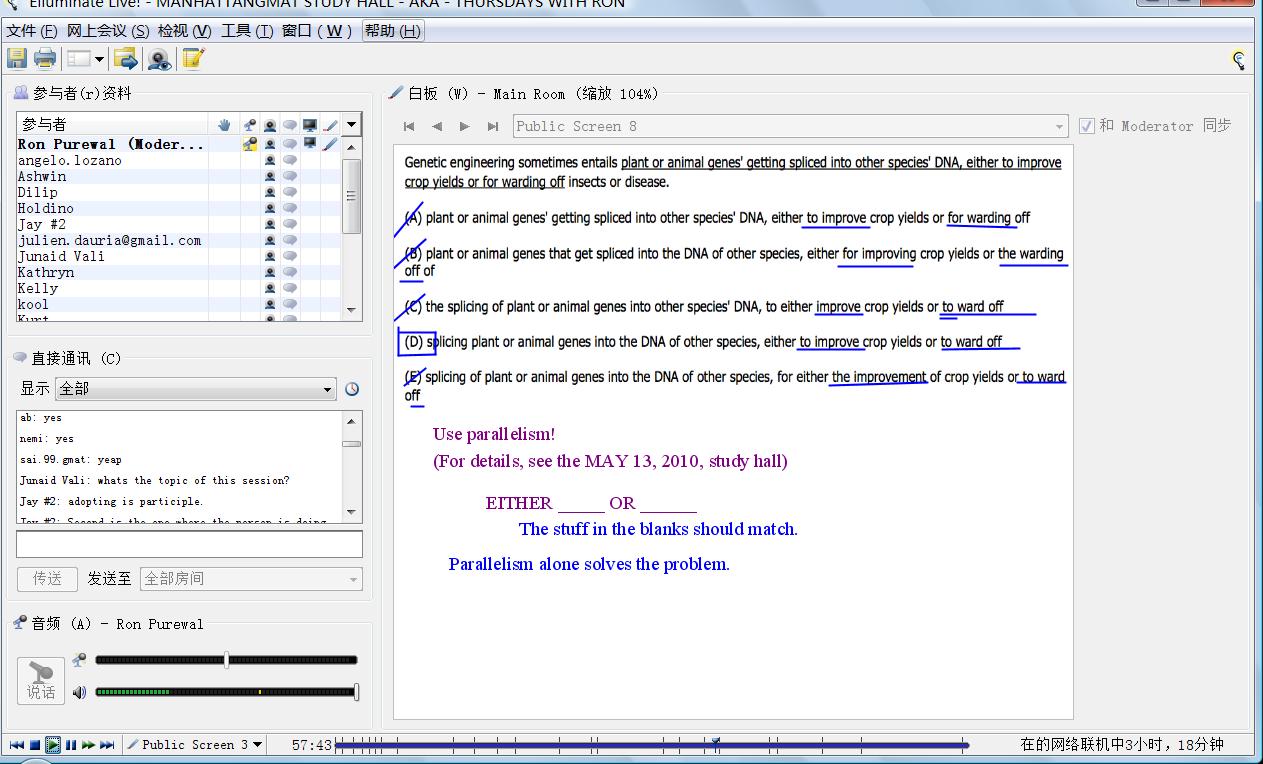
Task: Toggle Ashwin's video permission icon
Action: [270, 176]
